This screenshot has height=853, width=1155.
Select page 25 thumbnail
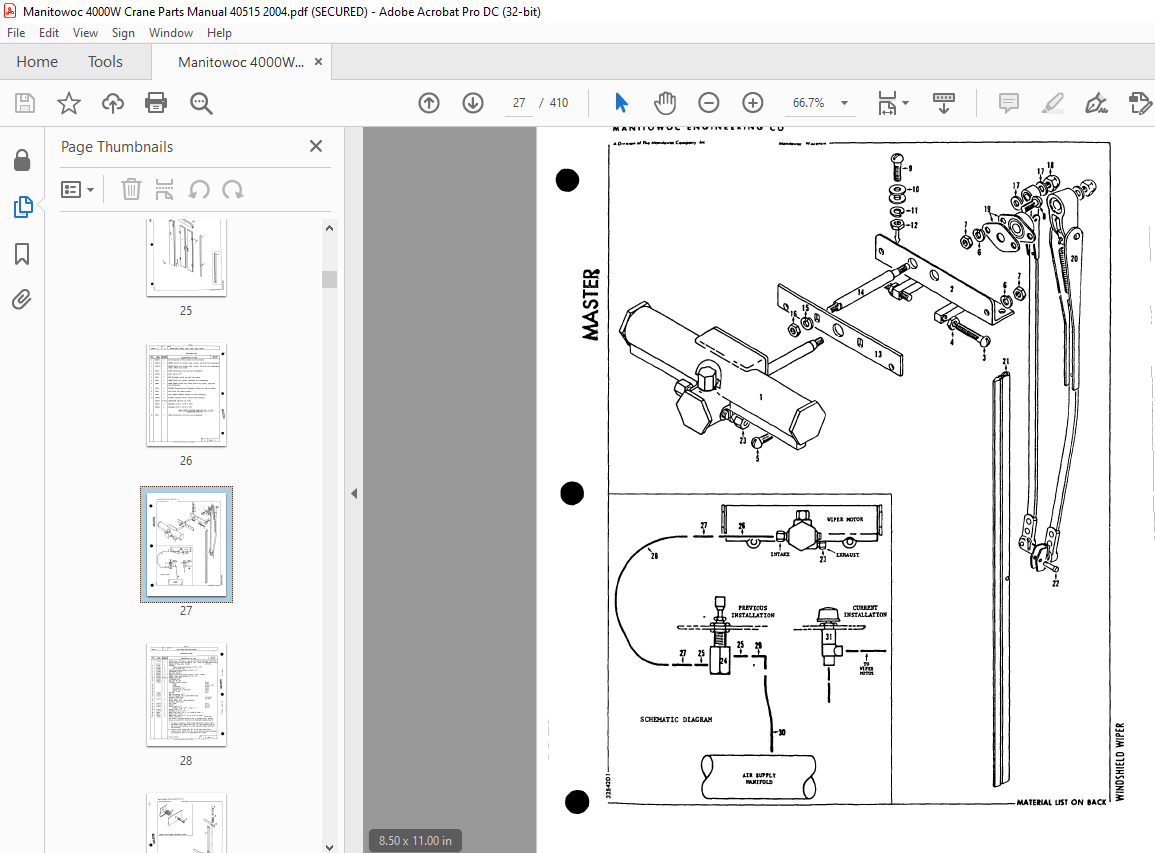pos(186,257)
